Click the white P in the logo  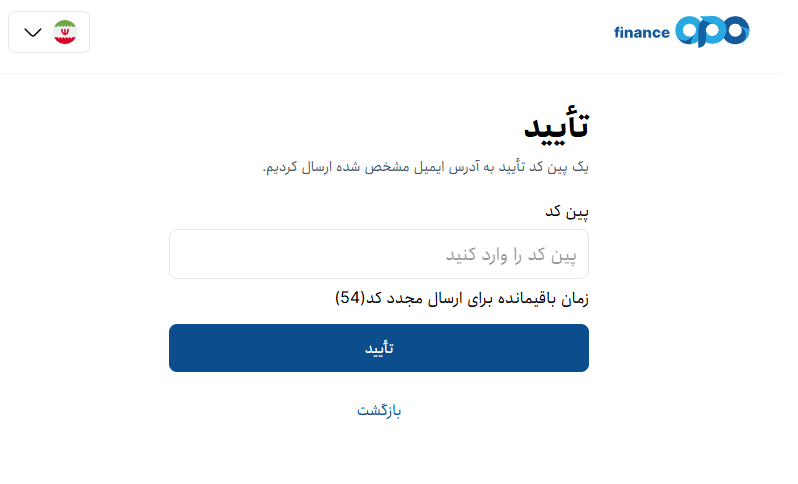(712, 32)
